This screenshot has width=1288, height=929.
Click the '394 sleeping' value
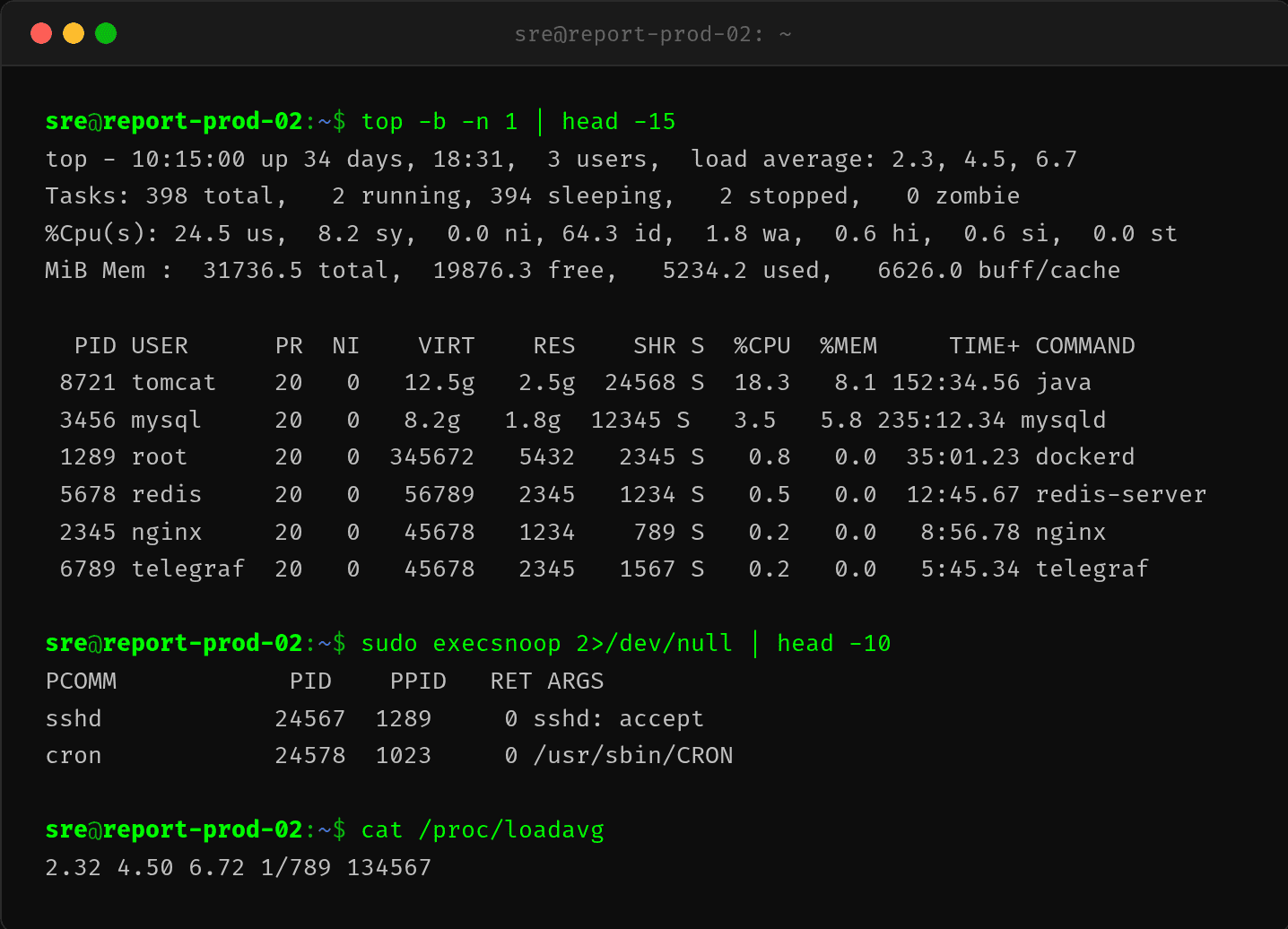[576, 196]
